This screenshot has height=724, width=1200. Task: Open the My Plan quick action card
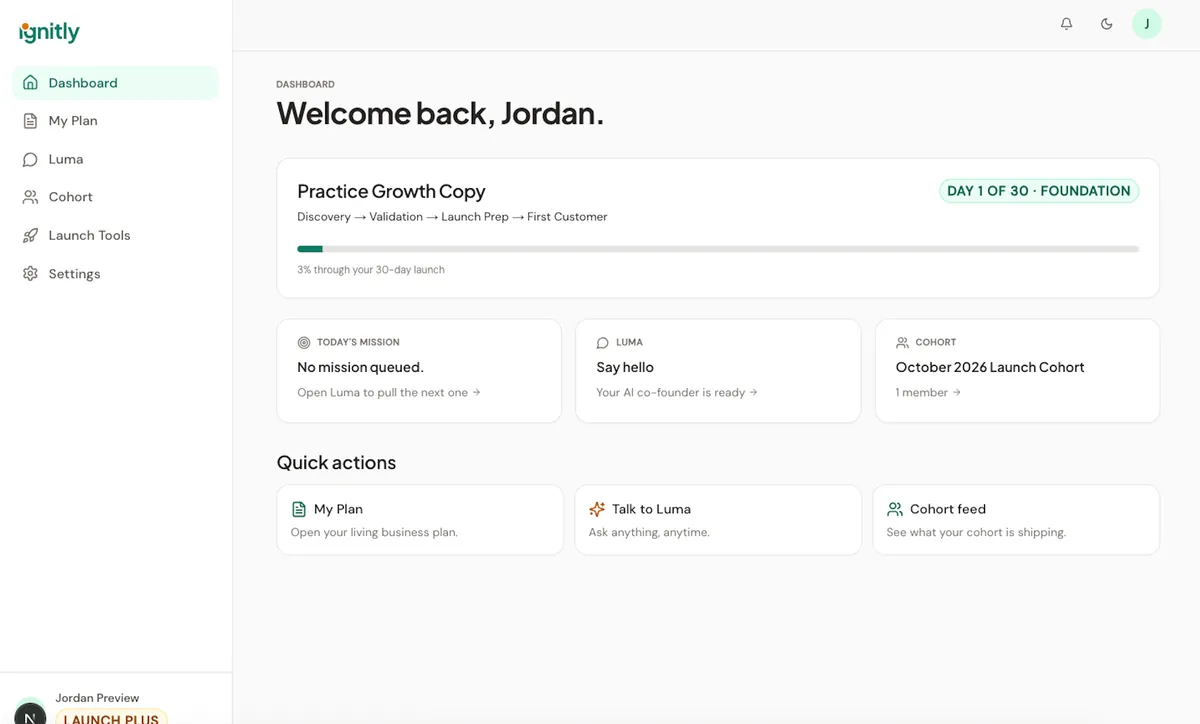(x=420, y=520)
